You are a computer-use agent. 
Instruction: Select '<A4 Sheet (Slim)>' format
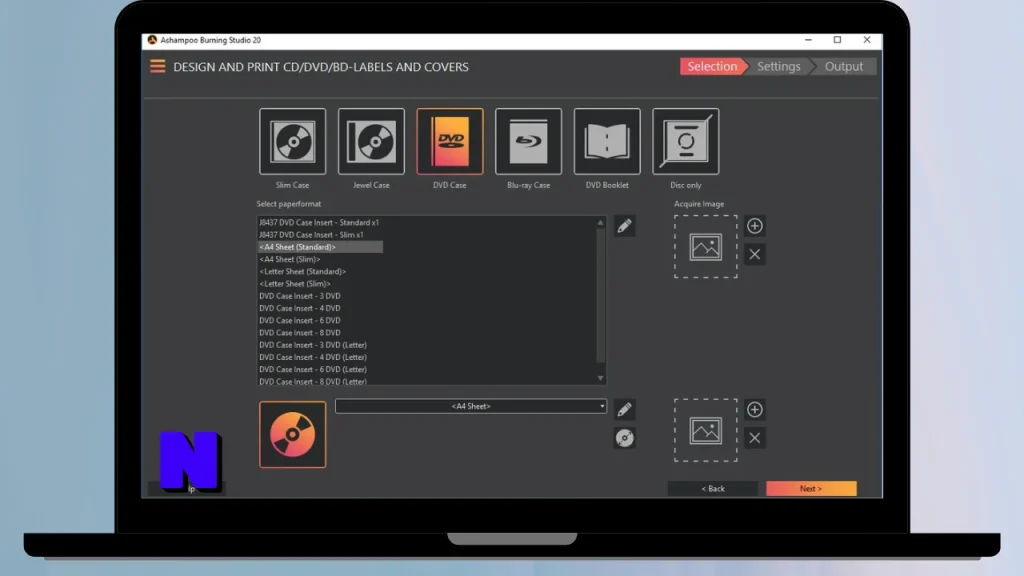[x=289, y=259]
